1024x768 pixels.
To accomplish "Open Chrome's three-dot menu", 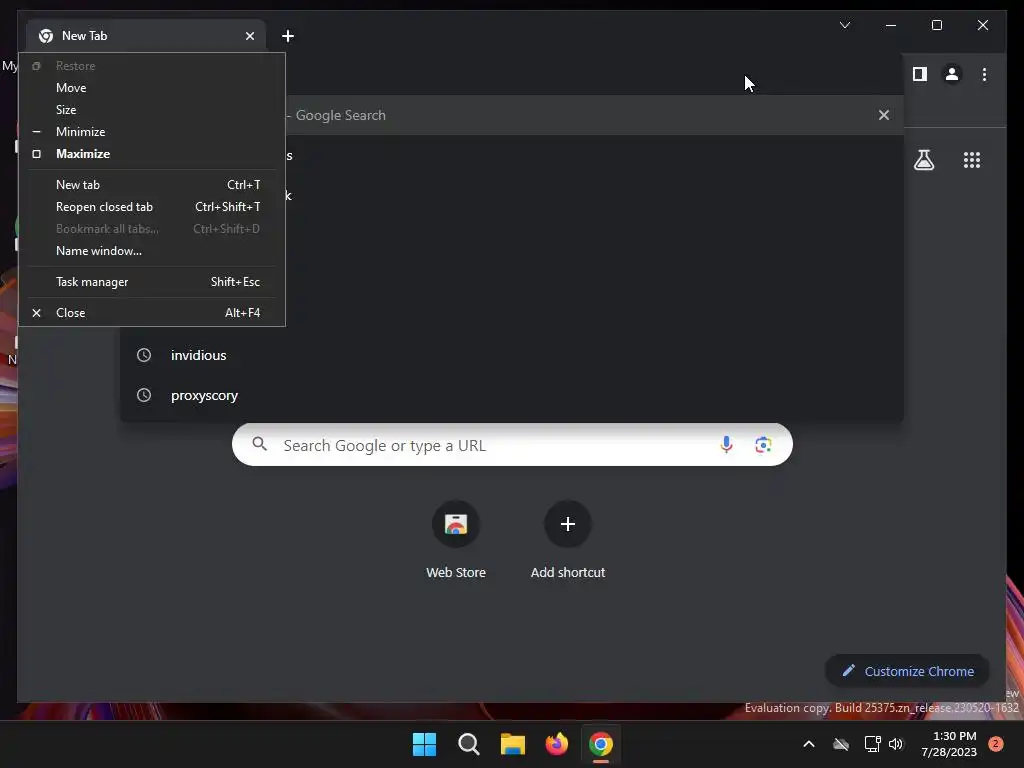I will pos(984,74).
